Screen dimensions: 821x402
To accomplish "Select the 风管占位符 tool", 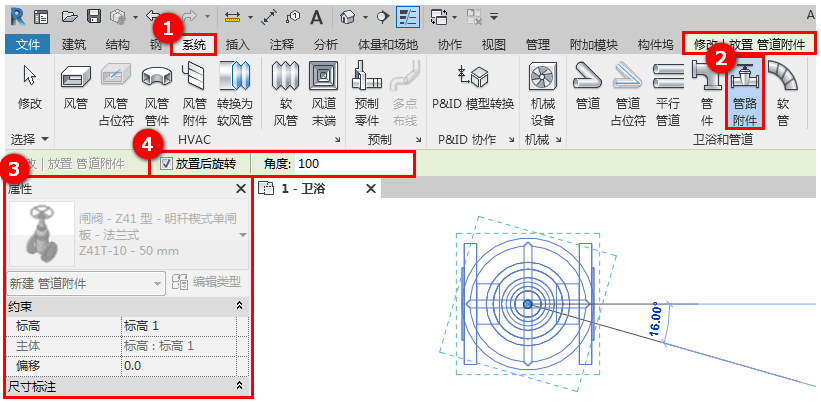I will [x=116, y=94].
